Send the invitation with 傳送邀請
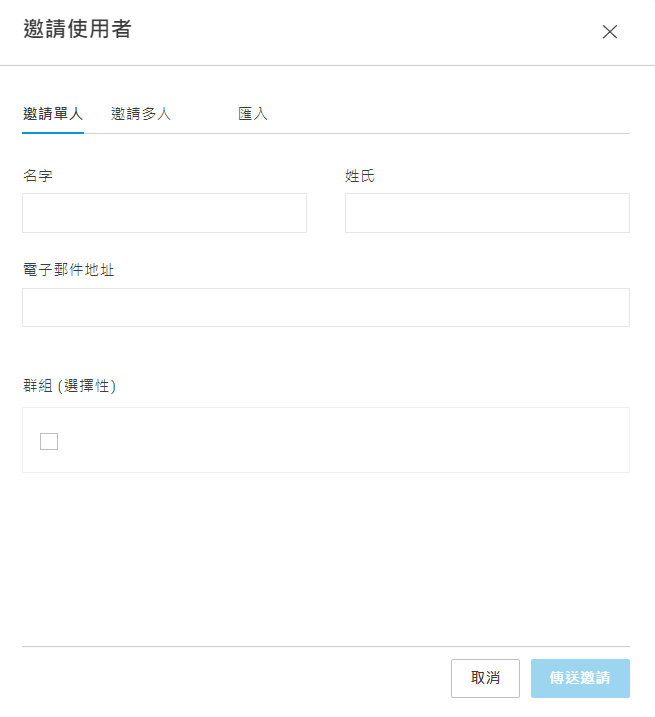655x717 pixels. [580, 678]
